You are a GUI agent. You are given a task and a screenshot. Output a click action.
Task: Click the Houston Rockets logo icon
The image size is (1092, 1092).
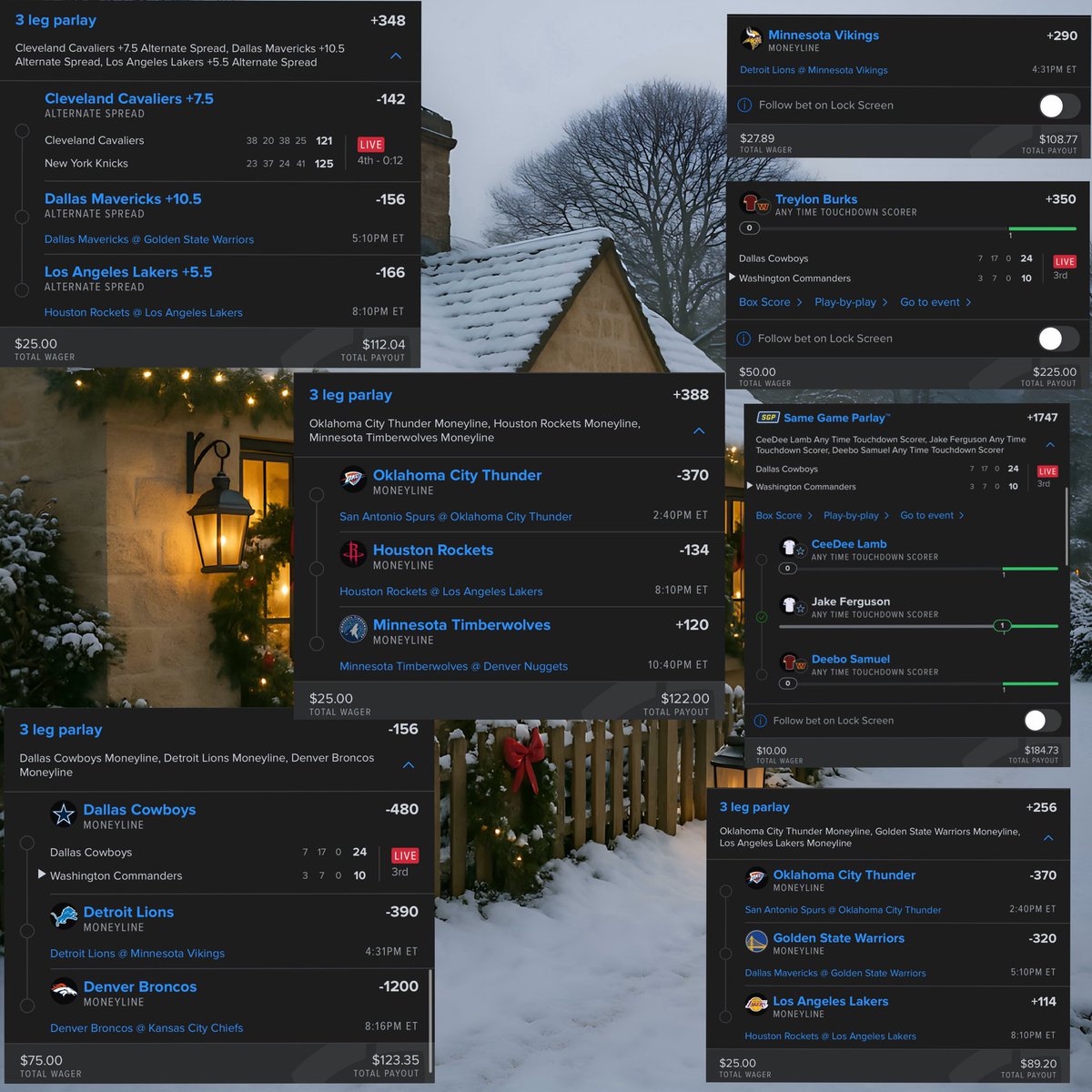(x=351, y=556)
